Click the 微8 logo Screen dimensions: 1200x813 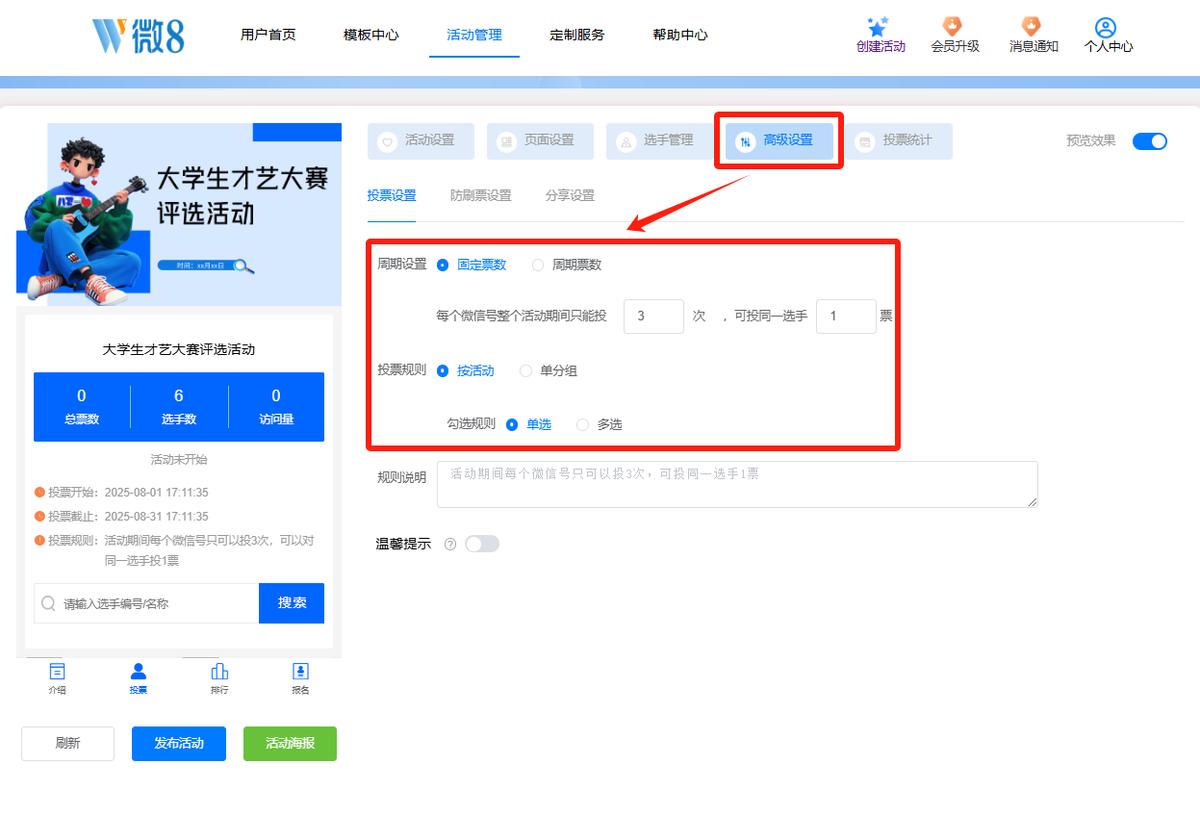tap(138, 35)
